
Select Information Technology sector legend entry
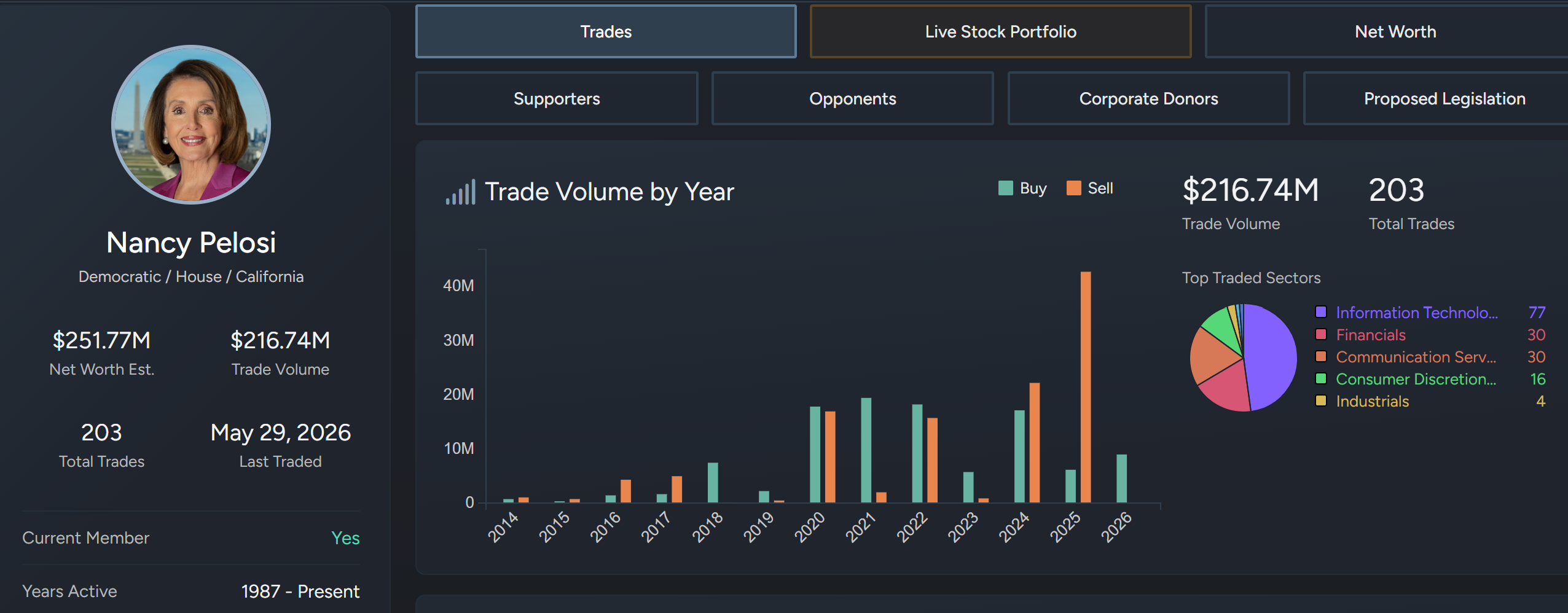[x=1417, y=313]
